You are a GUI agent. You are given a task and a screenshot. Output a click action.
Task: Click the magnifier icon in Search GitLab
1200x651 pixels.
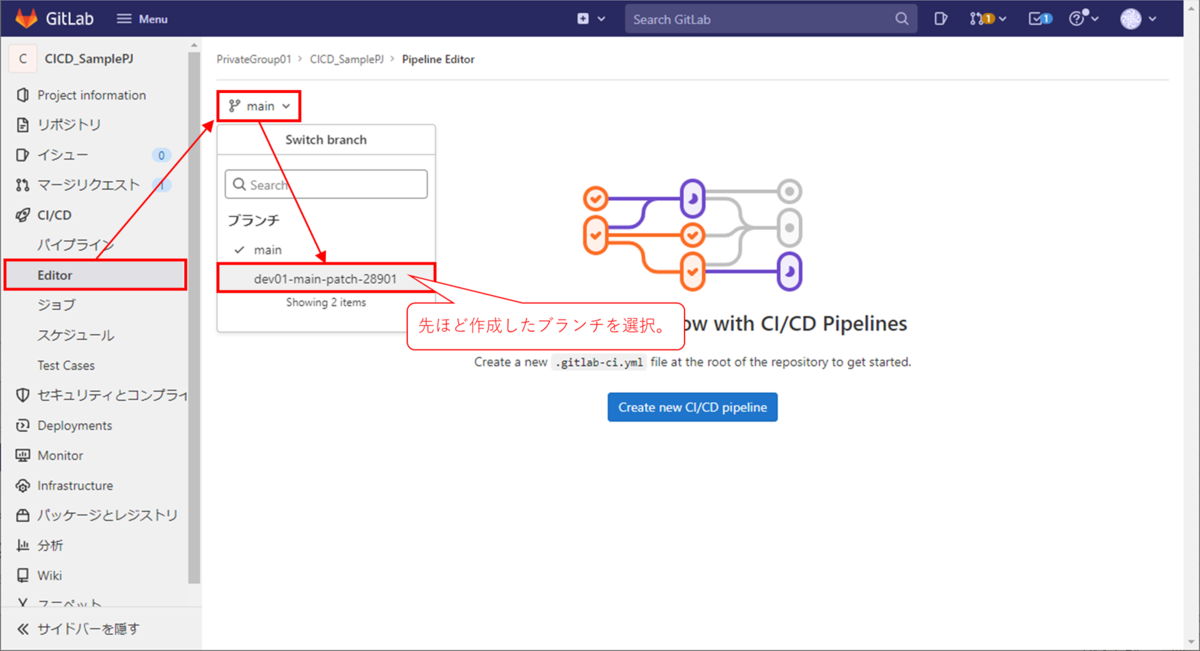click(901, 19)
